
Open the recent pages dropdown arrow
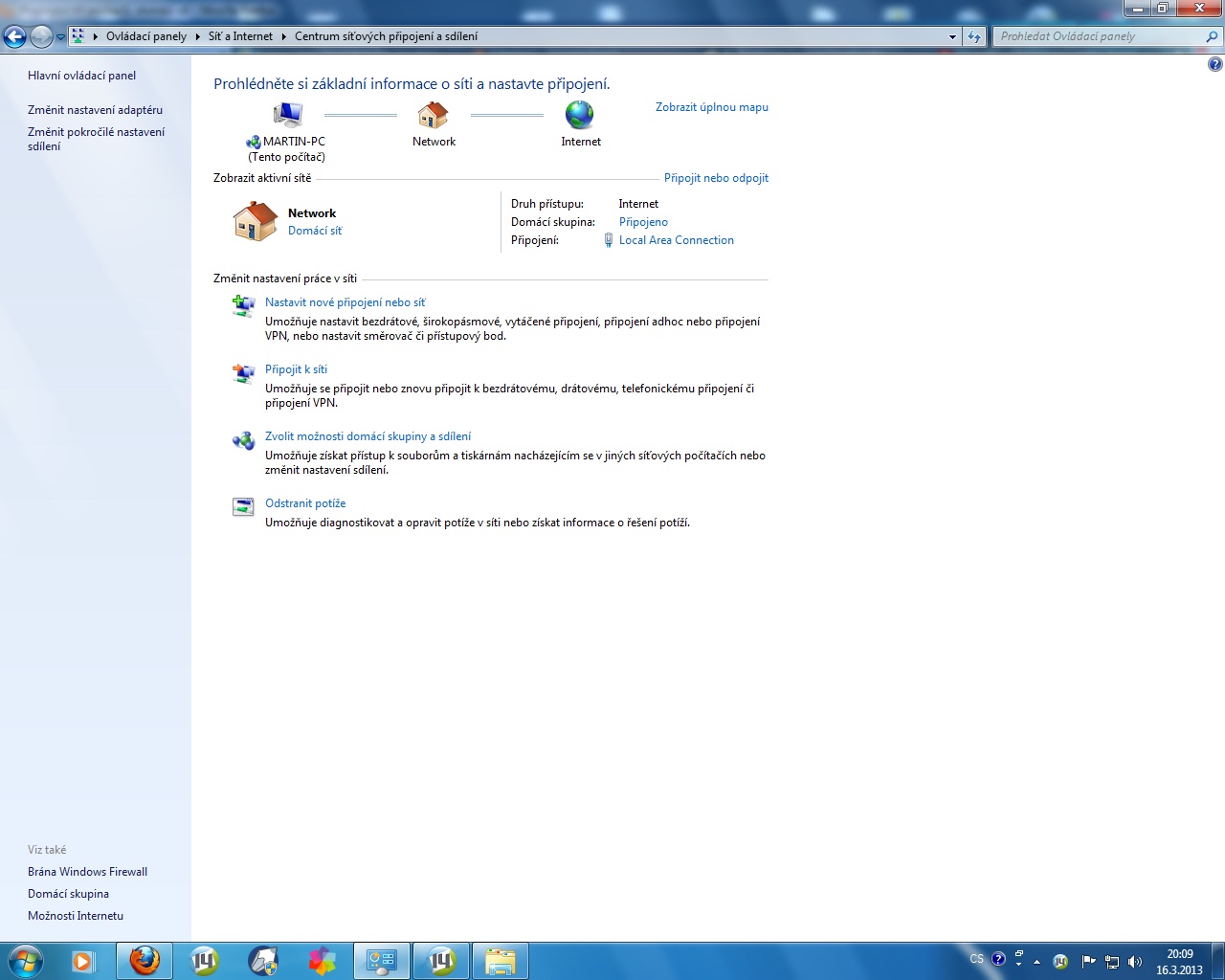(61, 37)
